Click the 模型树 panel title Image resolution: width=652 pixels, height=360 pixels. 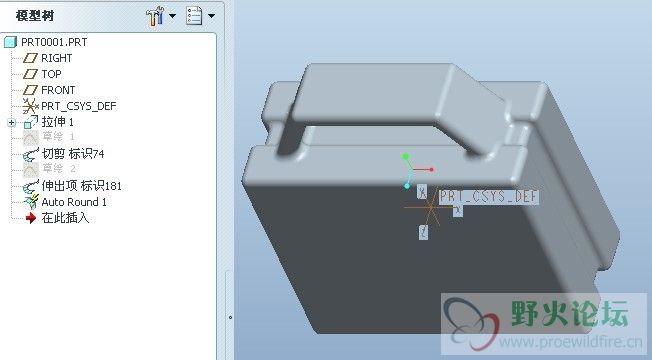coord(35,16)
